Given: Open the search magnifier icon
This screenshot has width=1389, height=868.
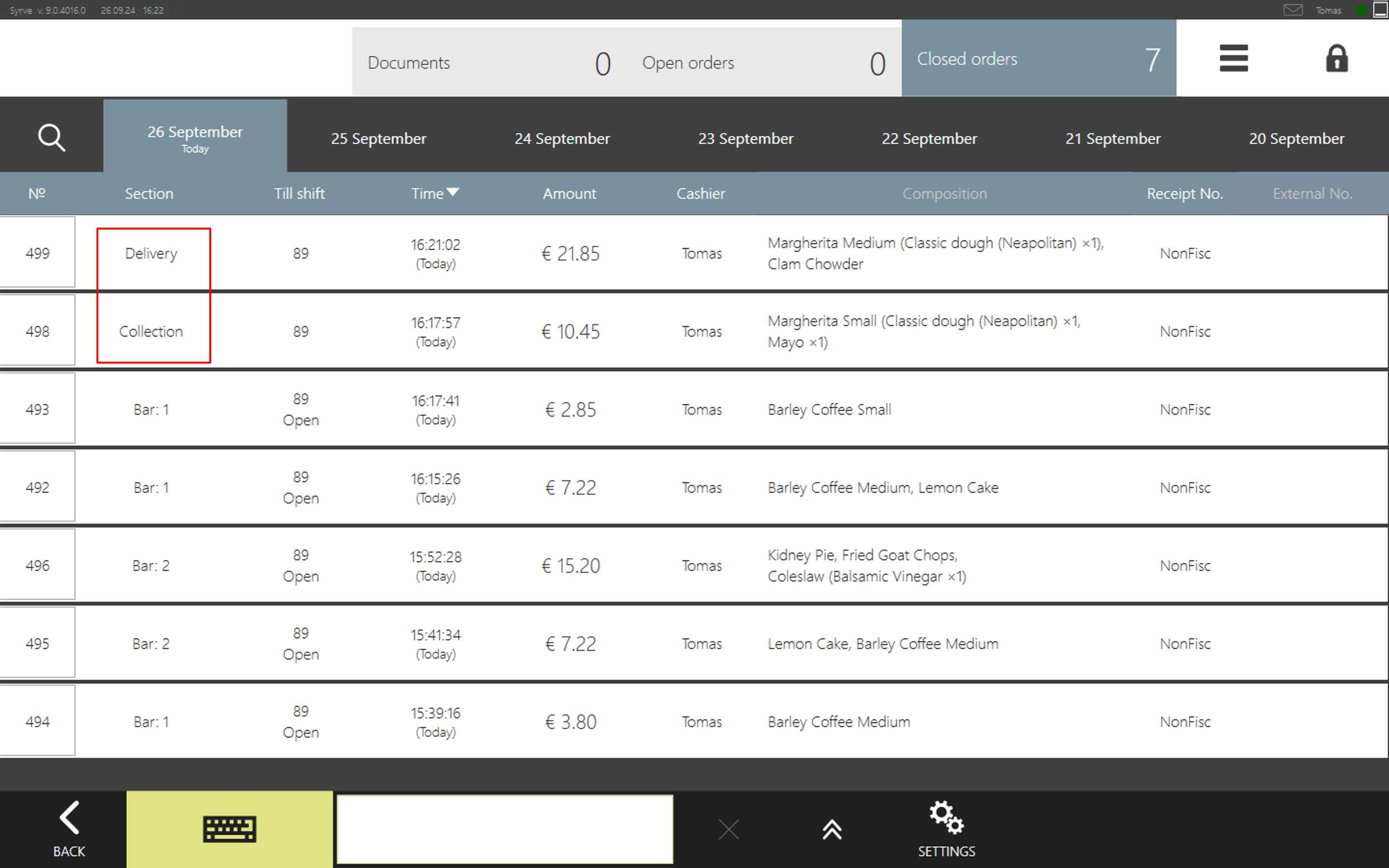Looking at the screenshot, I should (51, 138).
